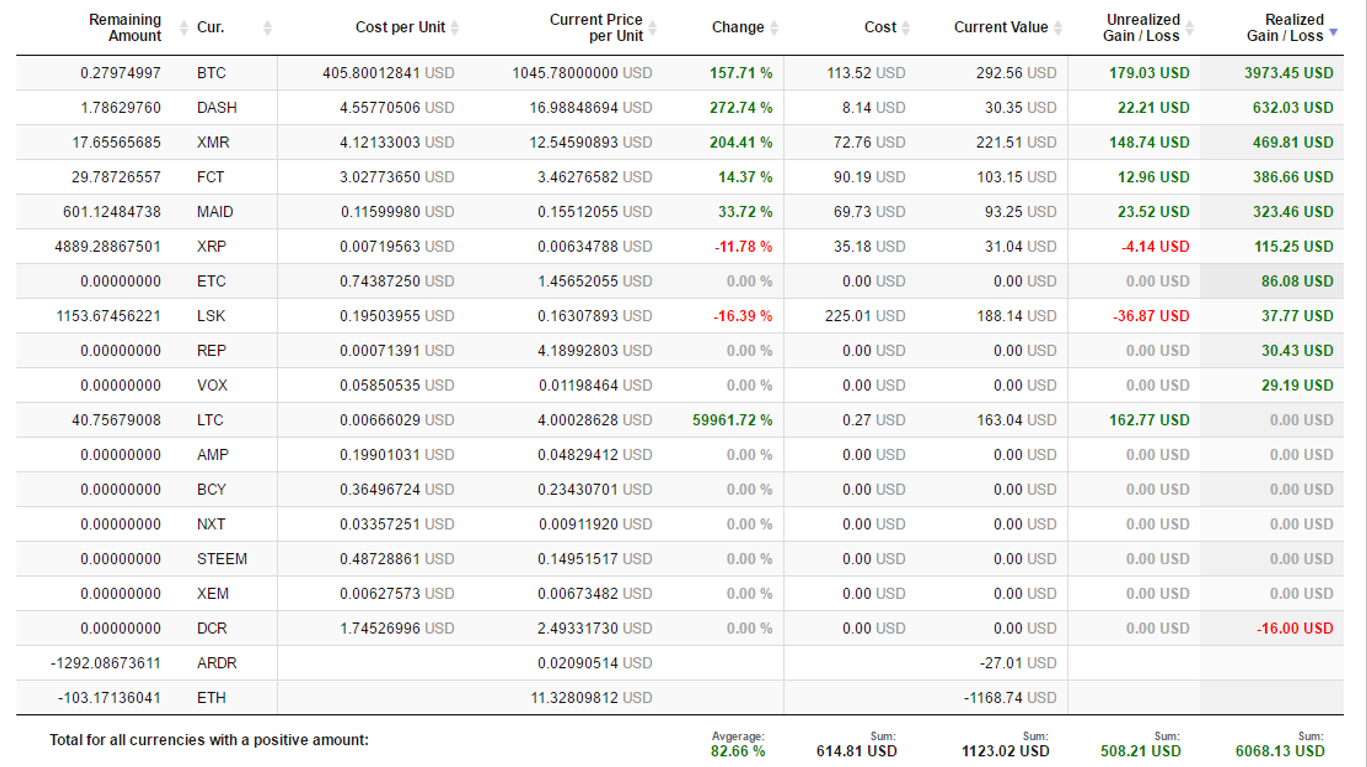Click the 225.01 USD cost cell
The height and width of the screenshot is (767, 1367).
[865, 316]
